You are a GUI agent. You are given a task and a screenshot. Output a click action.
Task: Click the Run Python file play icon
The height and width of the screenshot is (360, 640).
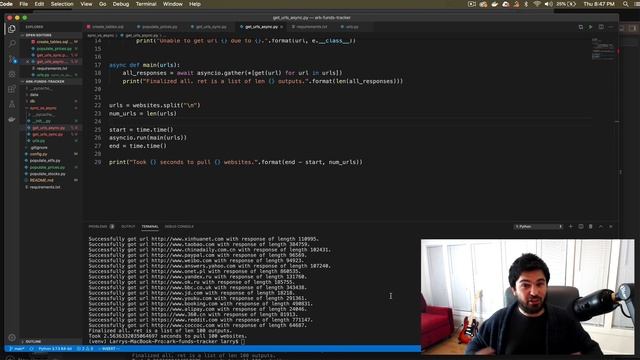tap(591, 27)
